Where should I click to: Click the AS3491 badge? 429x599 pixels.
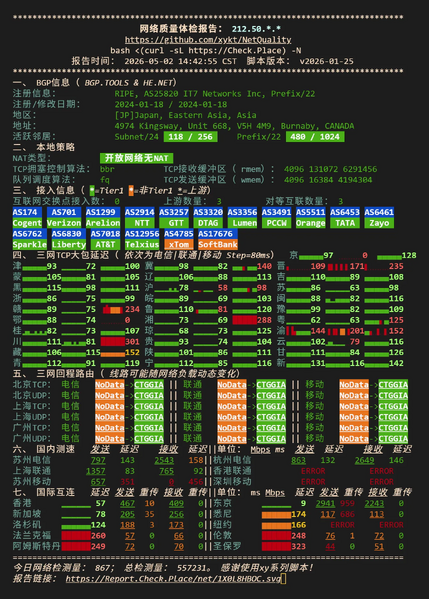click(277, 212)
